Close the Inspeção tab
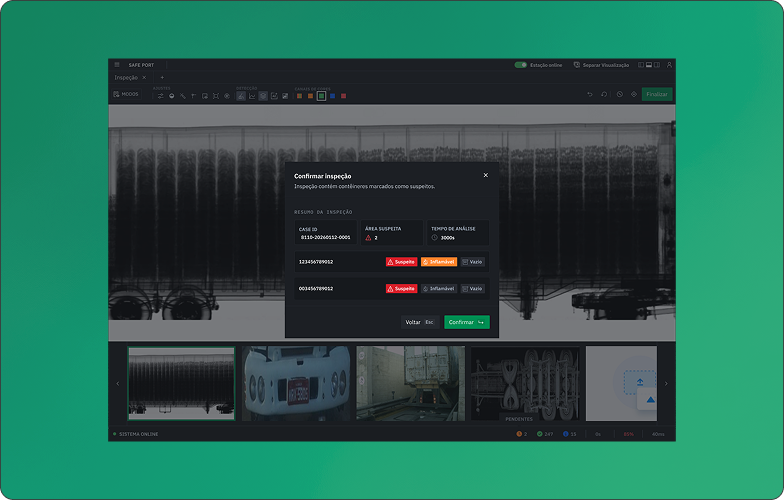This screenshot has width=784, height=500. click(144, 78)
